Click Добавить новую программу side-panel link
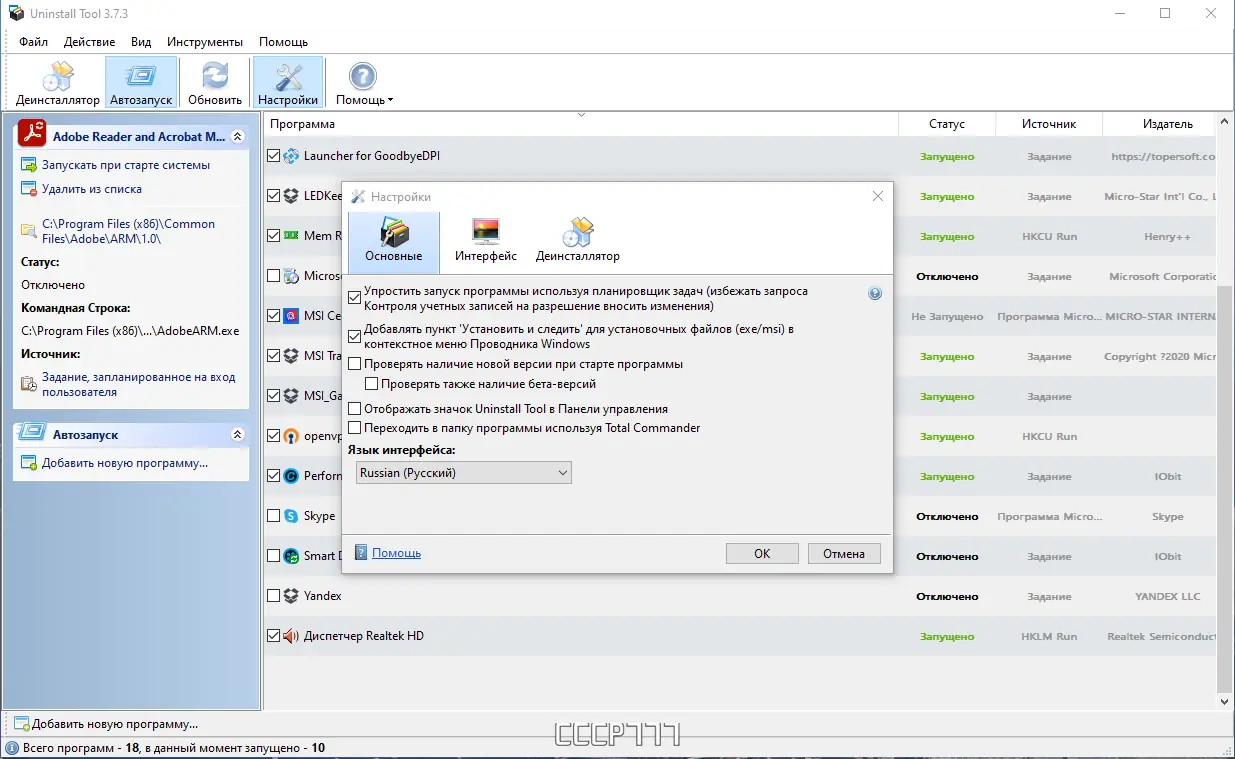 tap(125, 463)
